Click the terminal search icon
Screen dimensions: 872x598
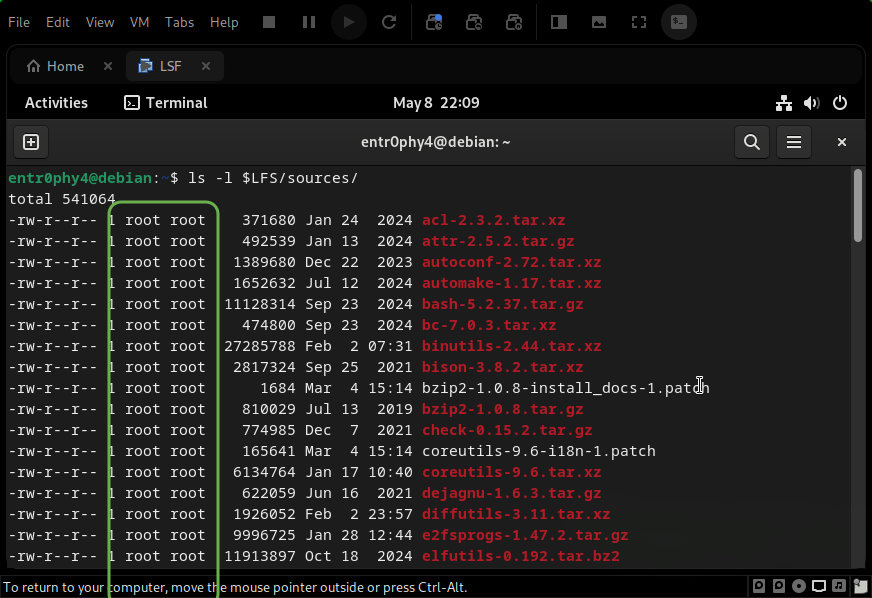coord(752,142)
